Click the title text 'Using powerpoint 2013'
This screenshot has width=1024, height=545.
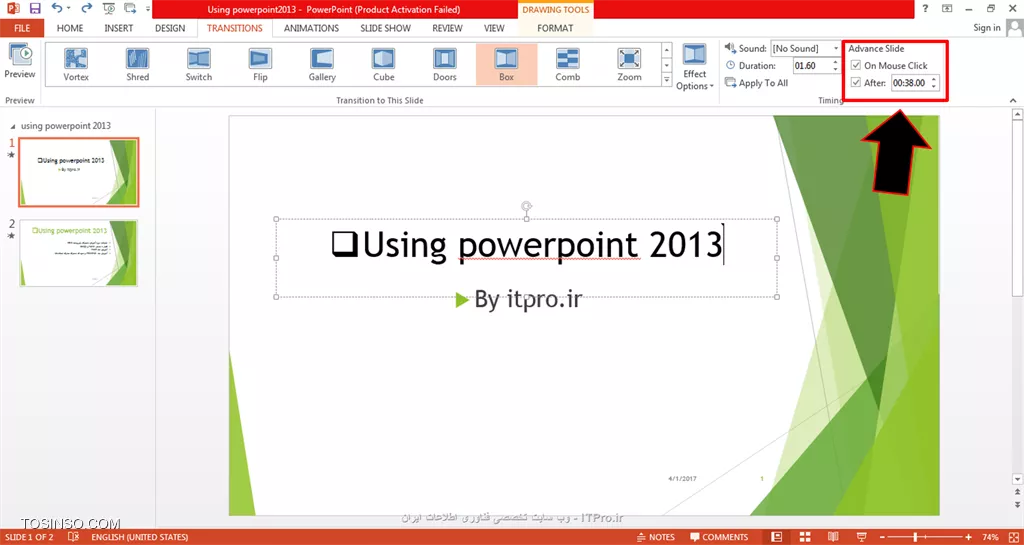pos(527,245)
